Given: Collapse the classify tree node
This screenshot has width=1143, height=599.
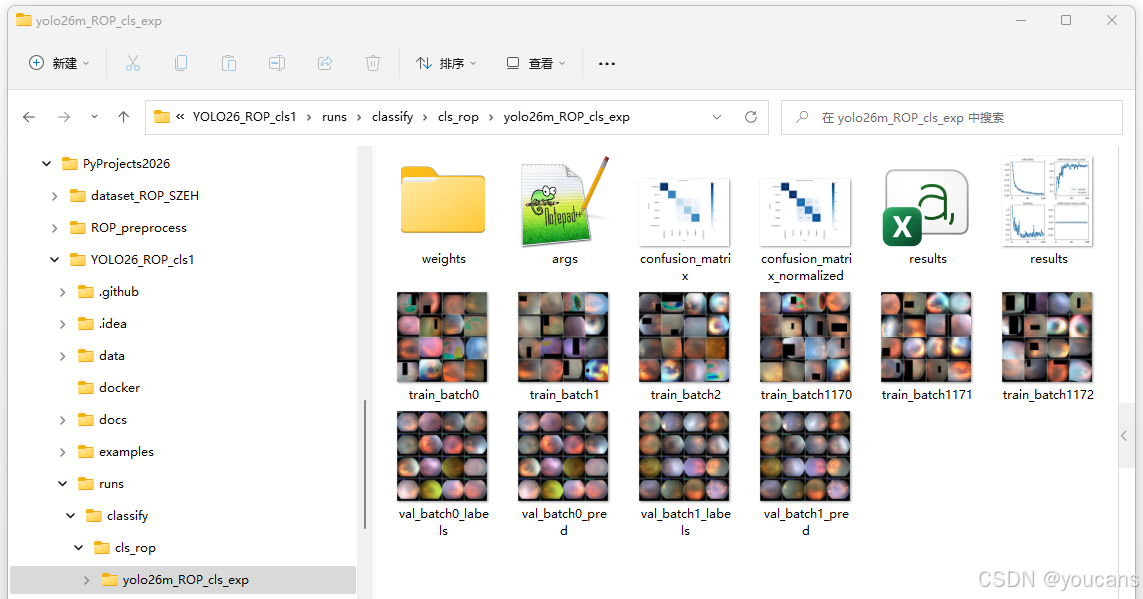Looking at the screenshot, I should [71, 516].
